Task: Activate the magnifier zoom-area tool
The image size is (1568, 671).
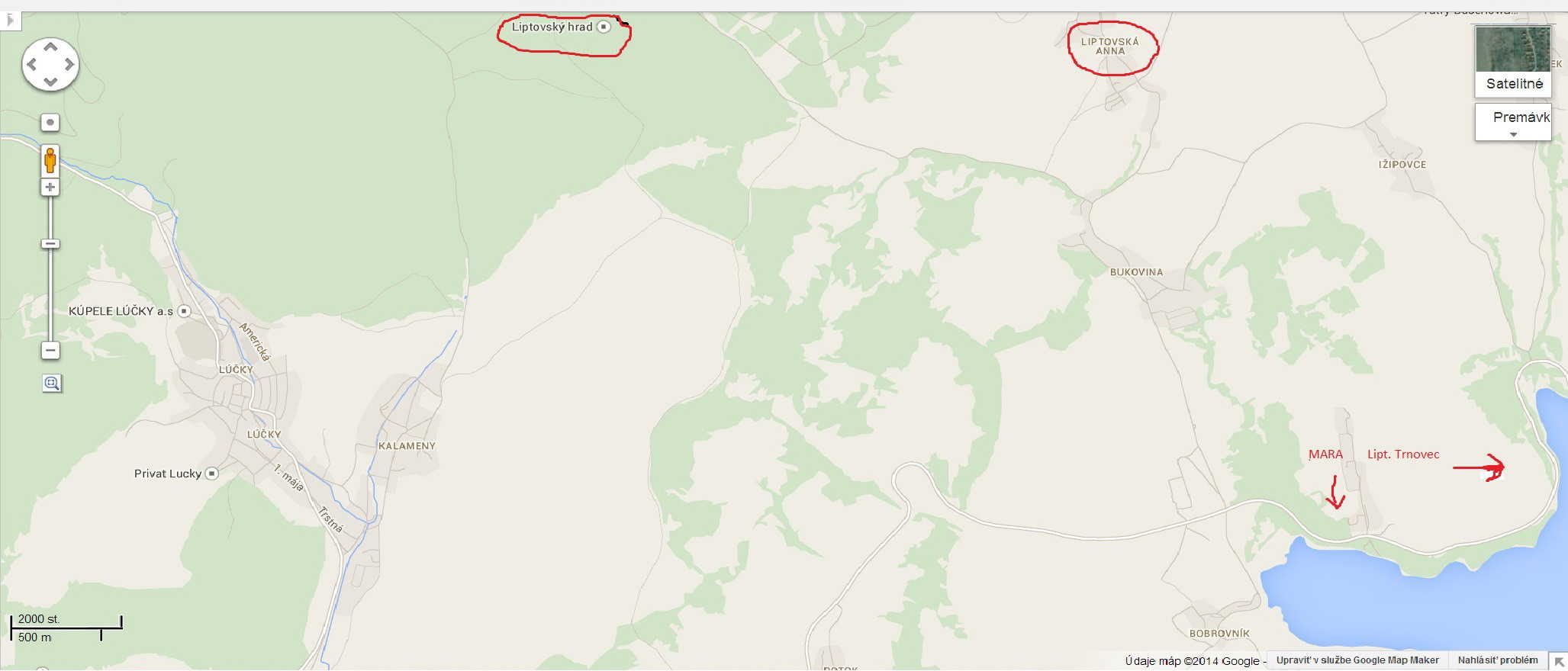Action: pyautogui.click(x=52, y=384)
